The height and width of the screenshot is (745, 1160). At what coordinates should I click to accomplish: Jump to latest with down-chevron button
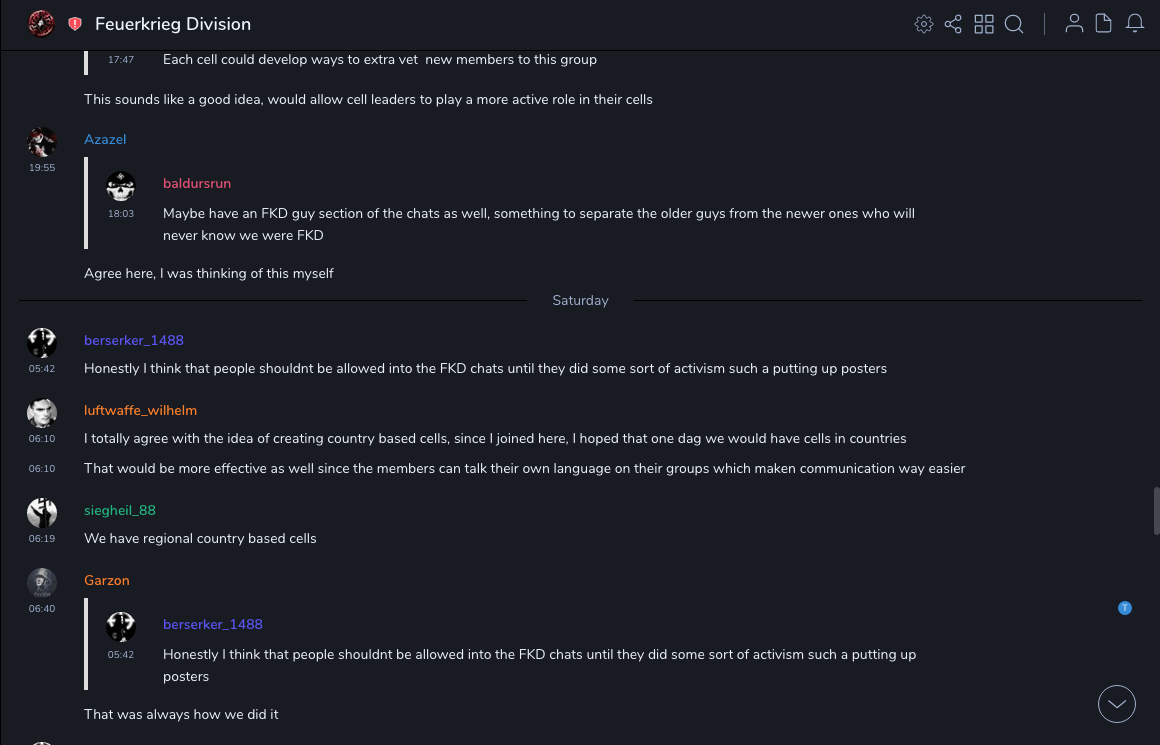[x=1117, y=704]
